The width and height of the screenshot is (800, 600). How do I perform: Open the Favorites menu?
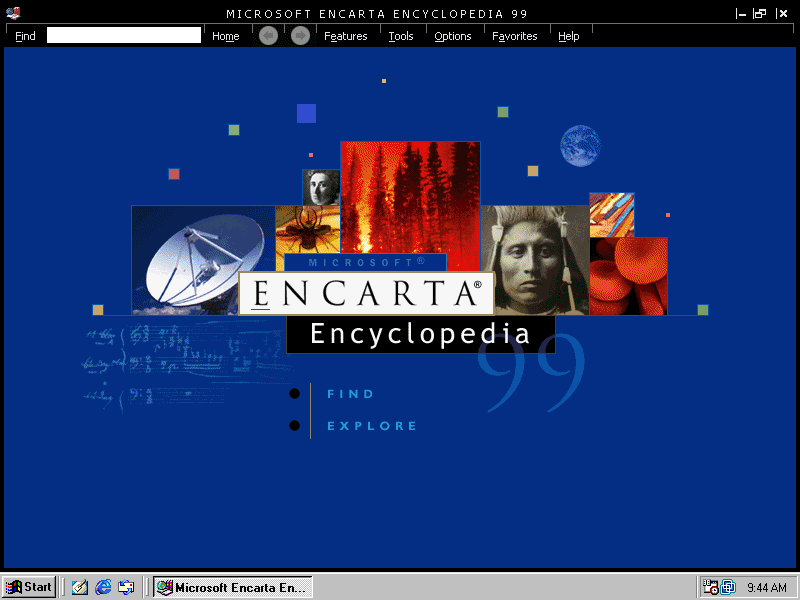click(x=515, y=35)
